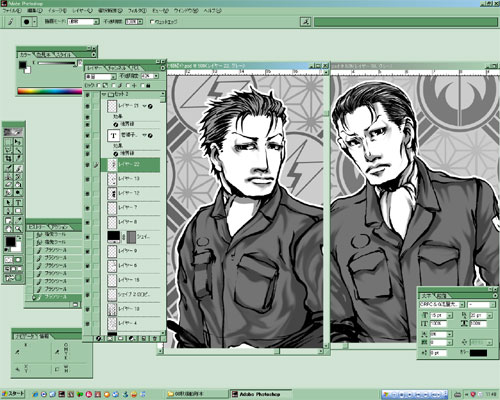The width and height of the screenshot is (500, 400).
Task: Collapse effects triangle on レイヤー 21
Action: tap(144, 106)
